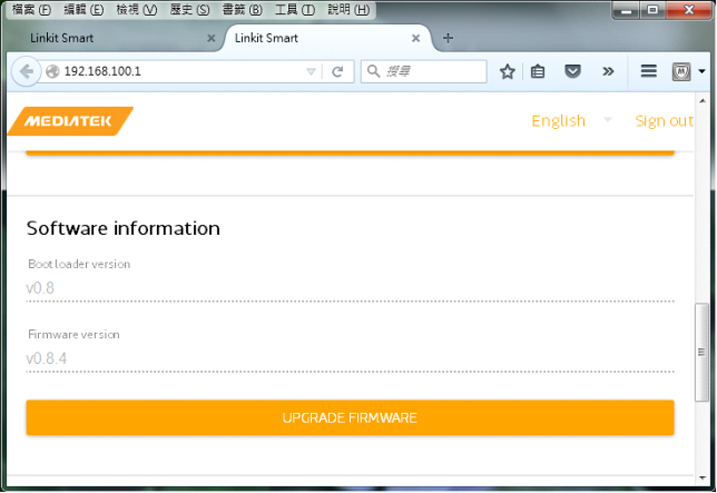Select the active Linkit Smart tab
The height and width of the screenshot is (493, 717).
pos(327,38)
